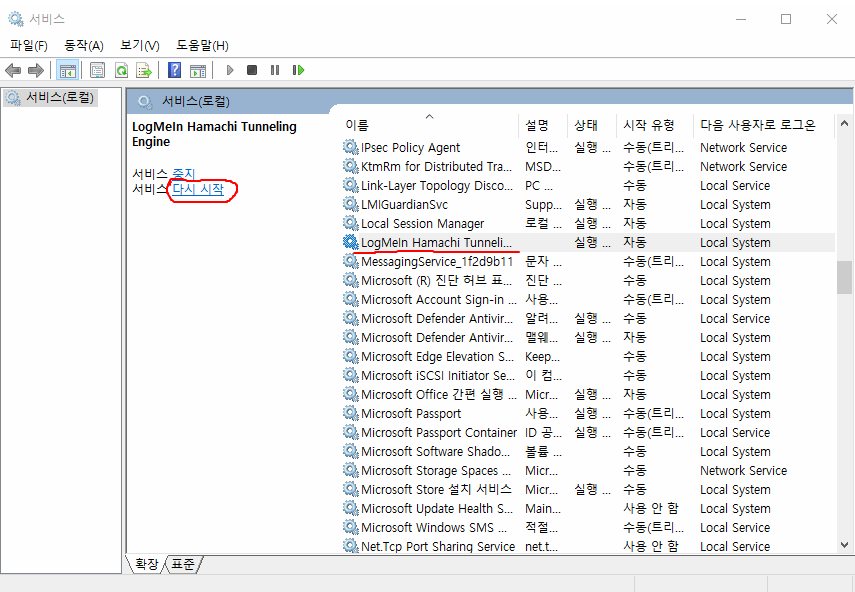855x592 pixels.
Task: Select Microsoft Update Health service name
Action: 437,508
